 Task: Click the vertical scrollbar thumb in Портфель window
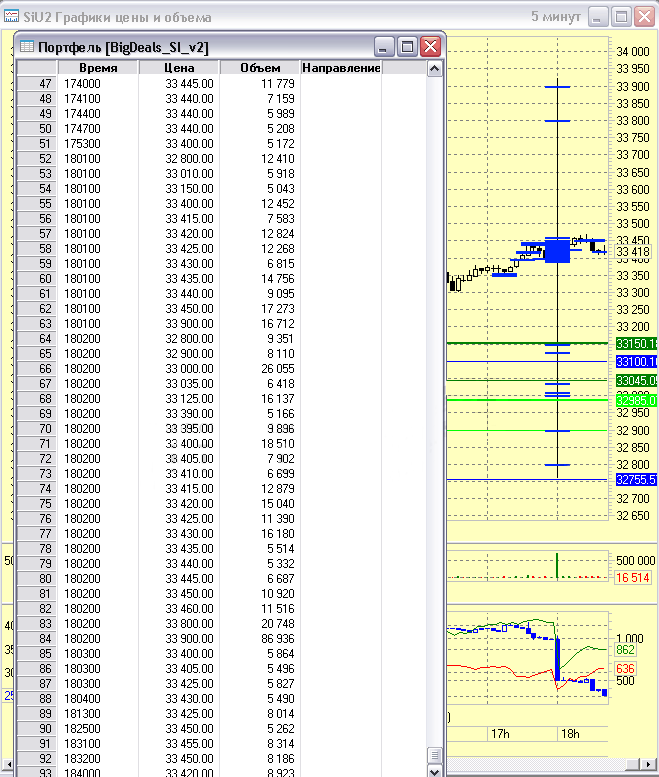pyautogui.click(x=435, y=755)
